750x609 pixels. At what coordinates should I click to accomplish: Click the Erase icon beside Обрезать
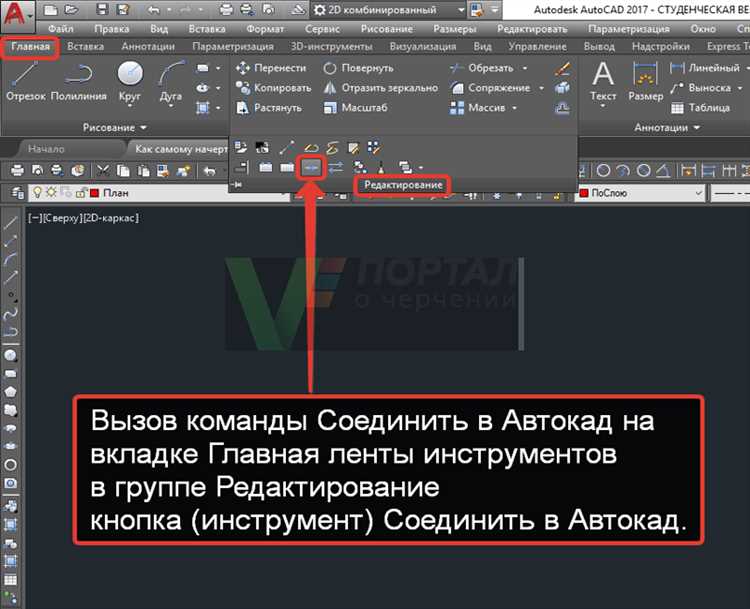(562, 68)
